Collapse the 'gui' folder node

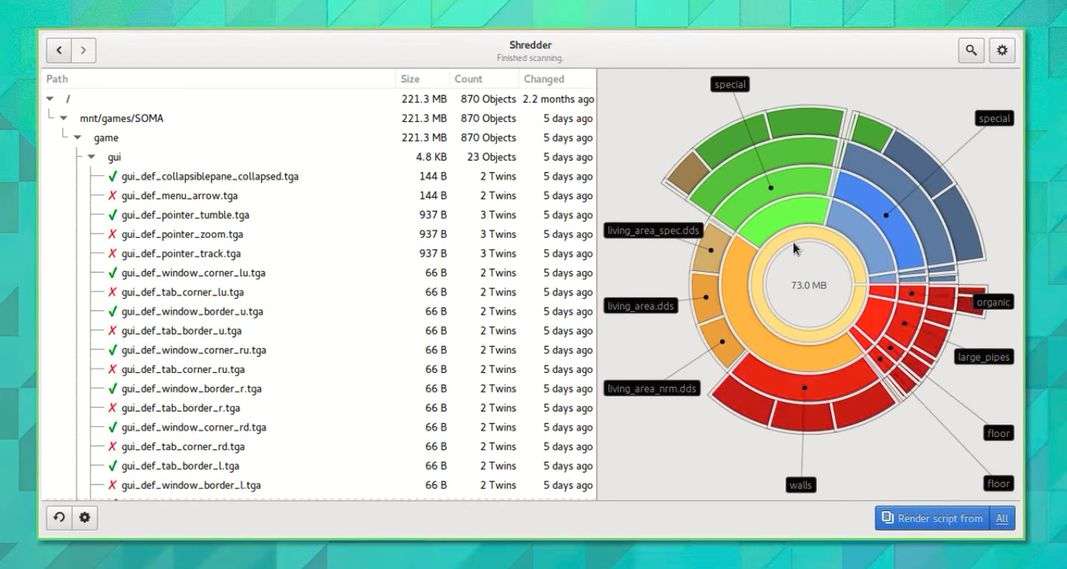pos(91,157)
